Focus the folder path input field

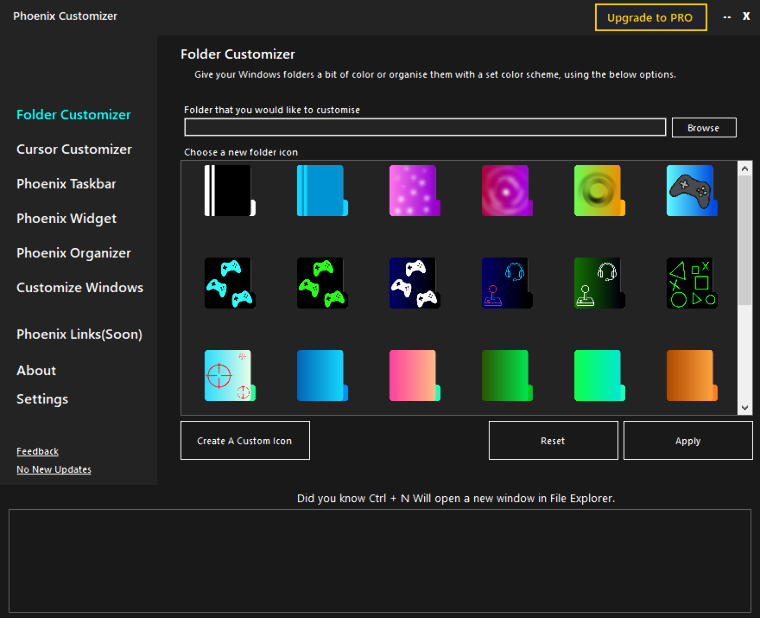pos(425,127)
